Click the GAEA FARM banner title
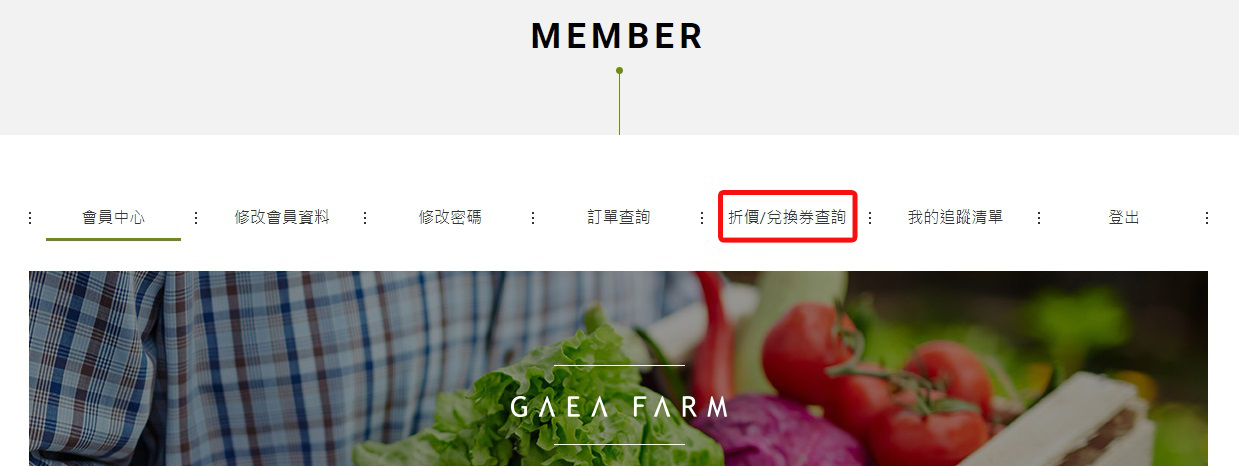This screenshot has height=466, width=1239. (x=619, y=407)
